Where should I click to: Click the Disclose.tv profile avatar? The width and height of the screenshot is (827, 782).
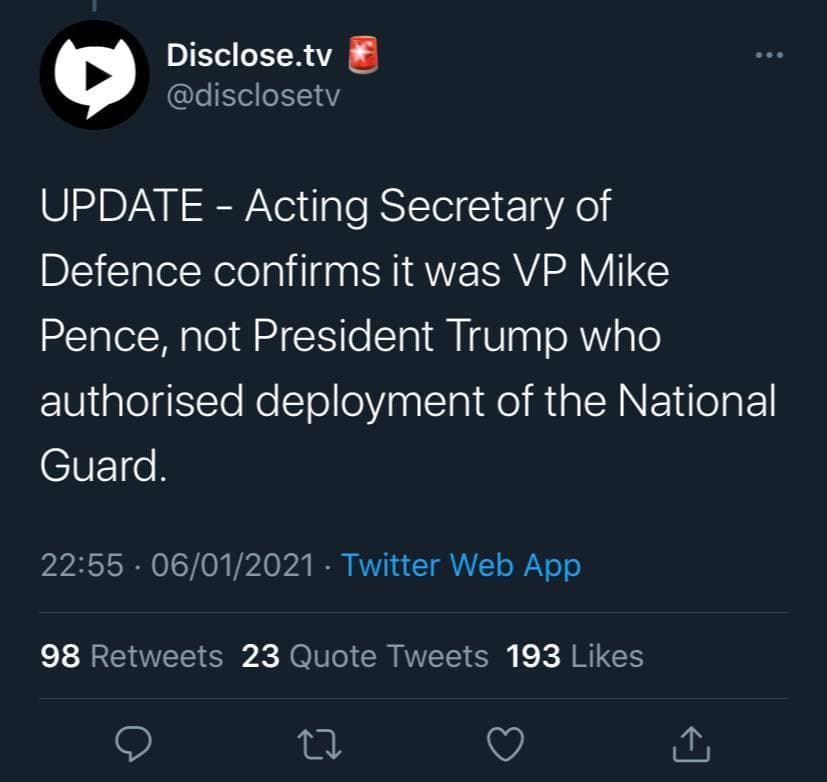tap(94, 75)
